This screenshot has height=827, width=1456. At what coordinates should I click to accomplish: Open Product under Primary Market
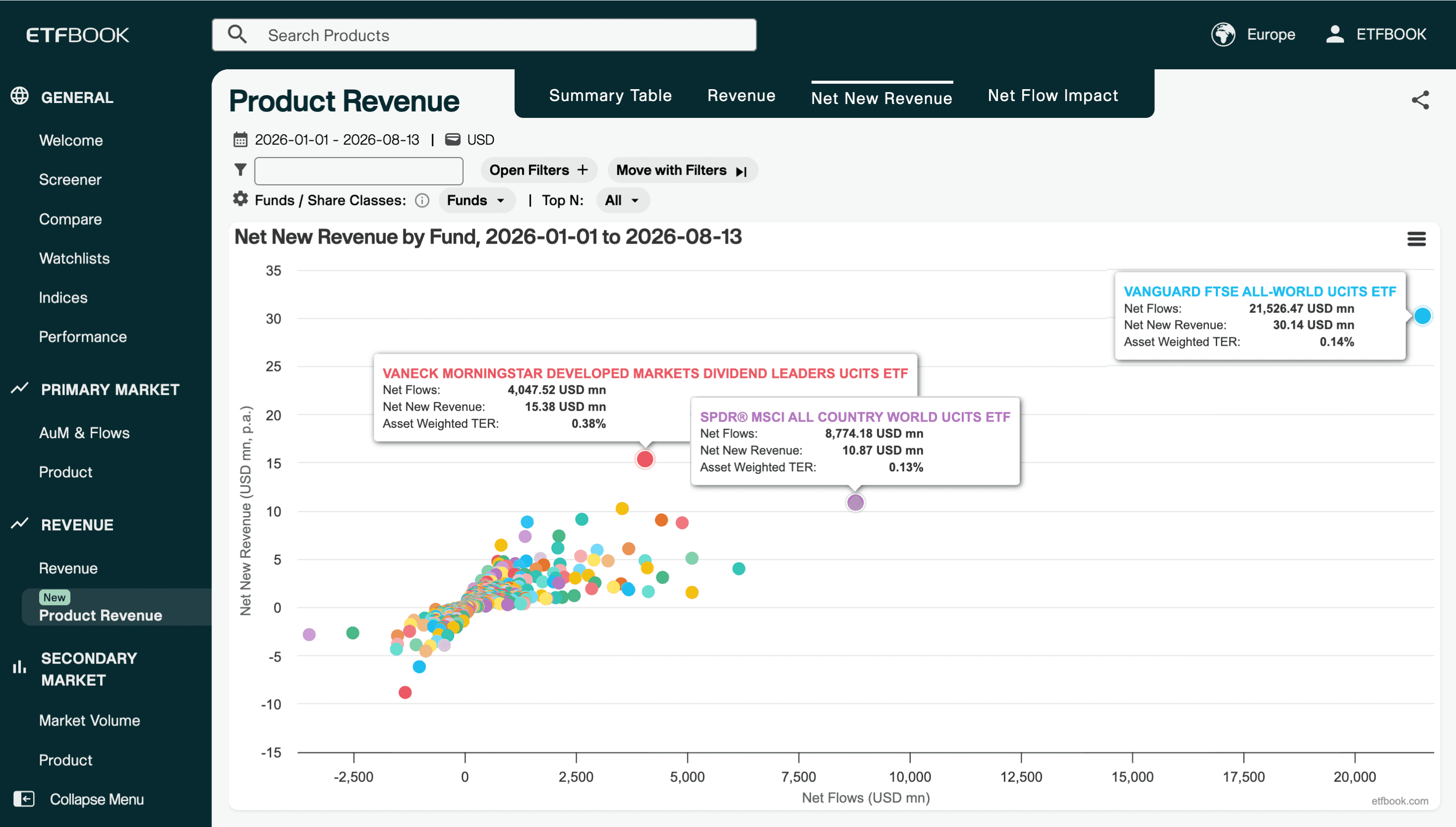[x=65, y=472]
